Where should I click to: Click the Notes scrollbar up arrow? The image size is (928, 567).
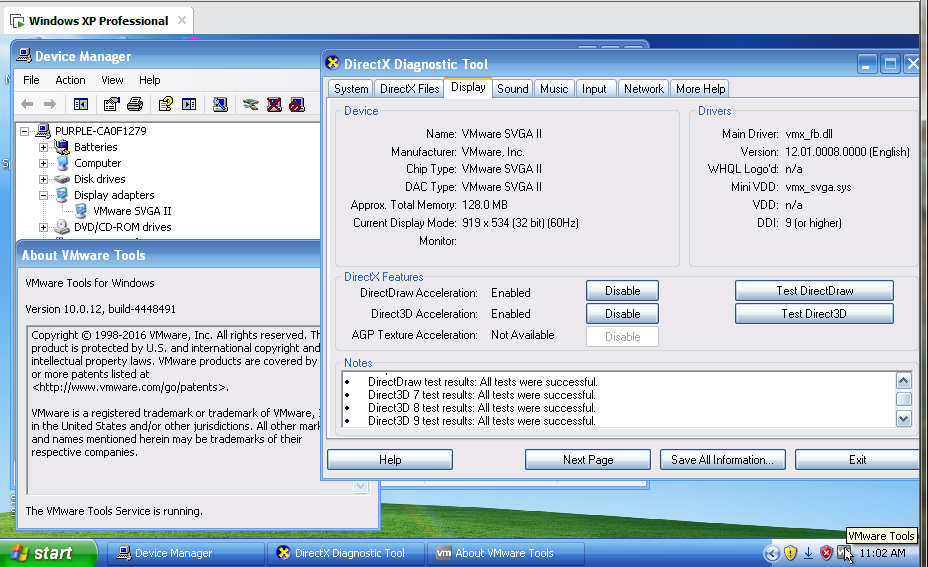[903, 381]
